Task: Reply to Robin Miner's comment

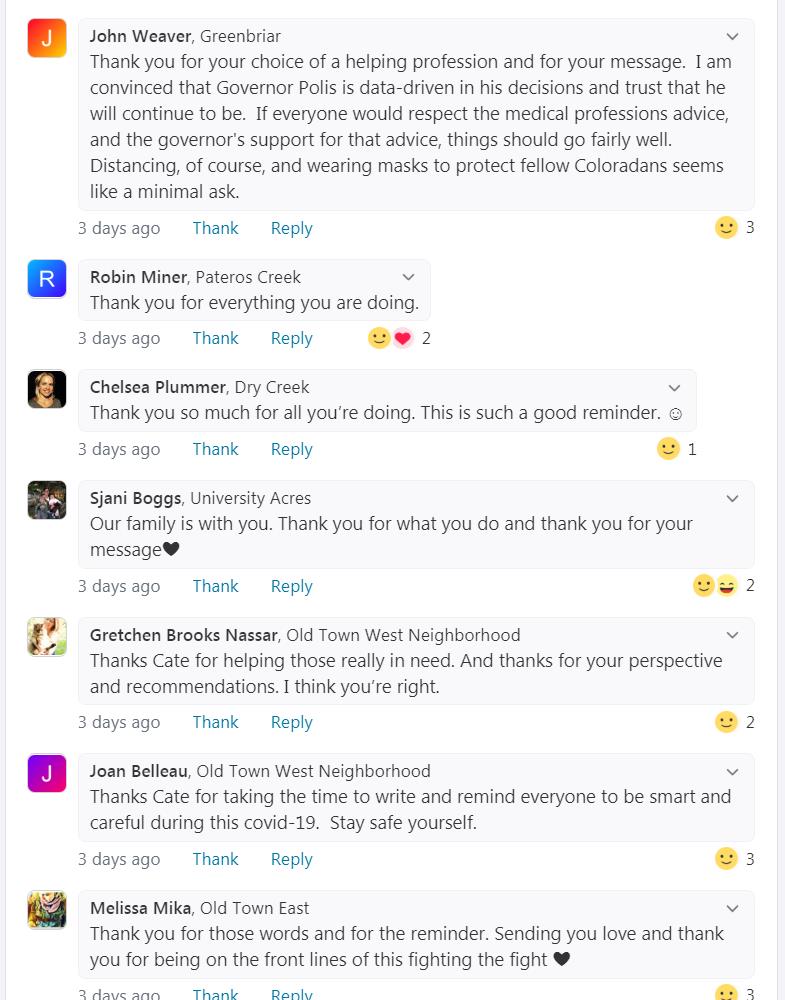Action: pyautogui.click(x=291, y=338)
